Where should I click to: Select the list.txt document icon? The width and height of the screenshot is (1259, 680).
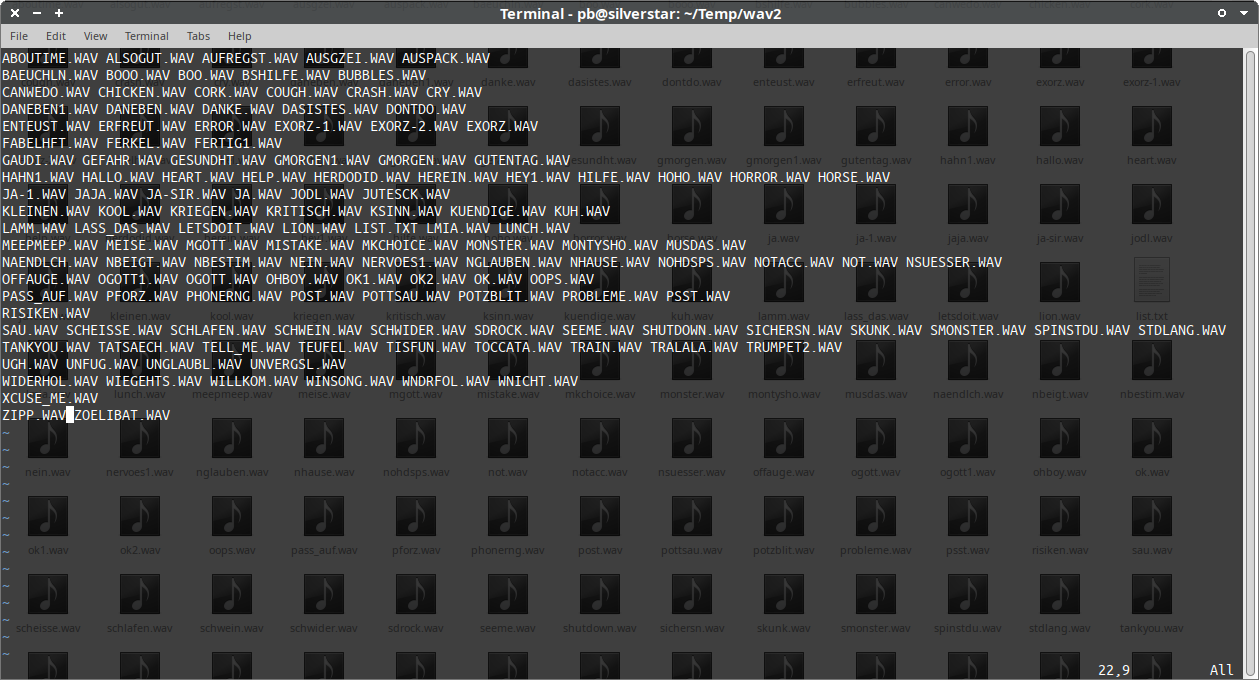click(x=1151, y=281)
